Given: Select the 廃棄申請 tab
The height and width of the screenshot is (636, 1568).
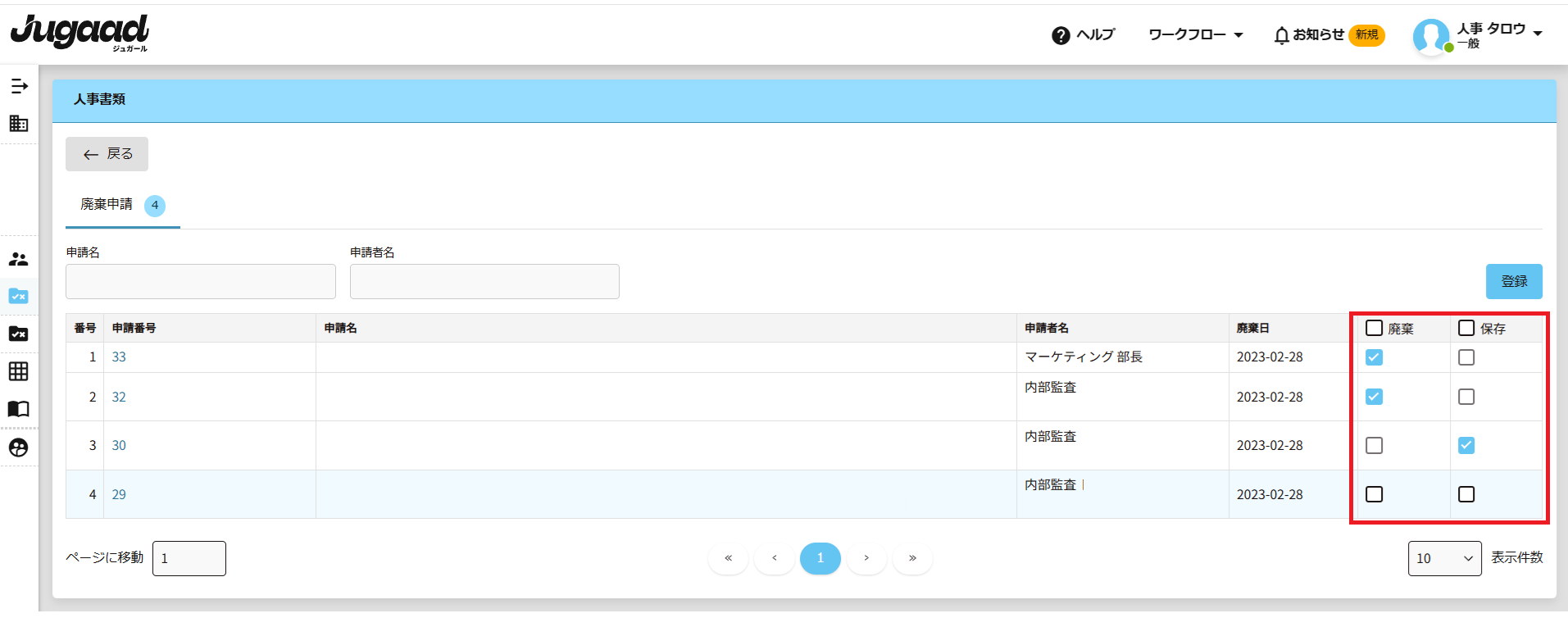Looking at the screenshot, I should click(x=107, y=205).
